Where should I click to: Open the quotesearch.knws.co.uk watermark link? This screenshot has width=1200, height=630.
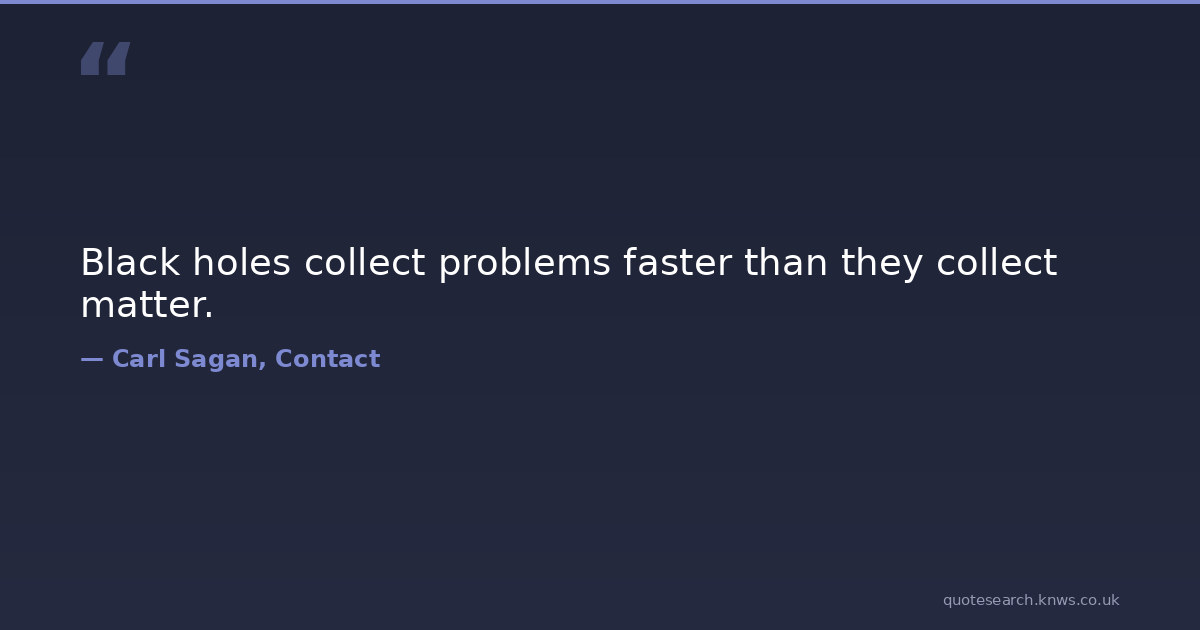tap(1031, 600)
